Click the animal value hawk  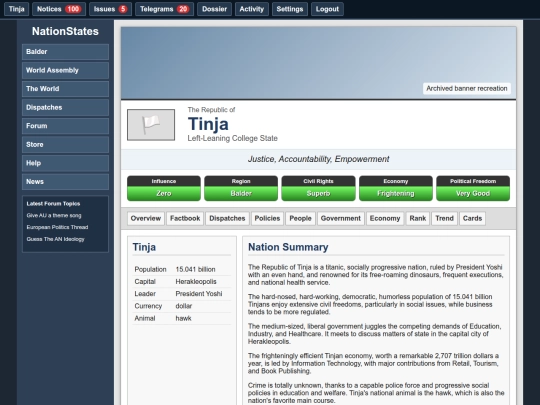coord(183,318)
